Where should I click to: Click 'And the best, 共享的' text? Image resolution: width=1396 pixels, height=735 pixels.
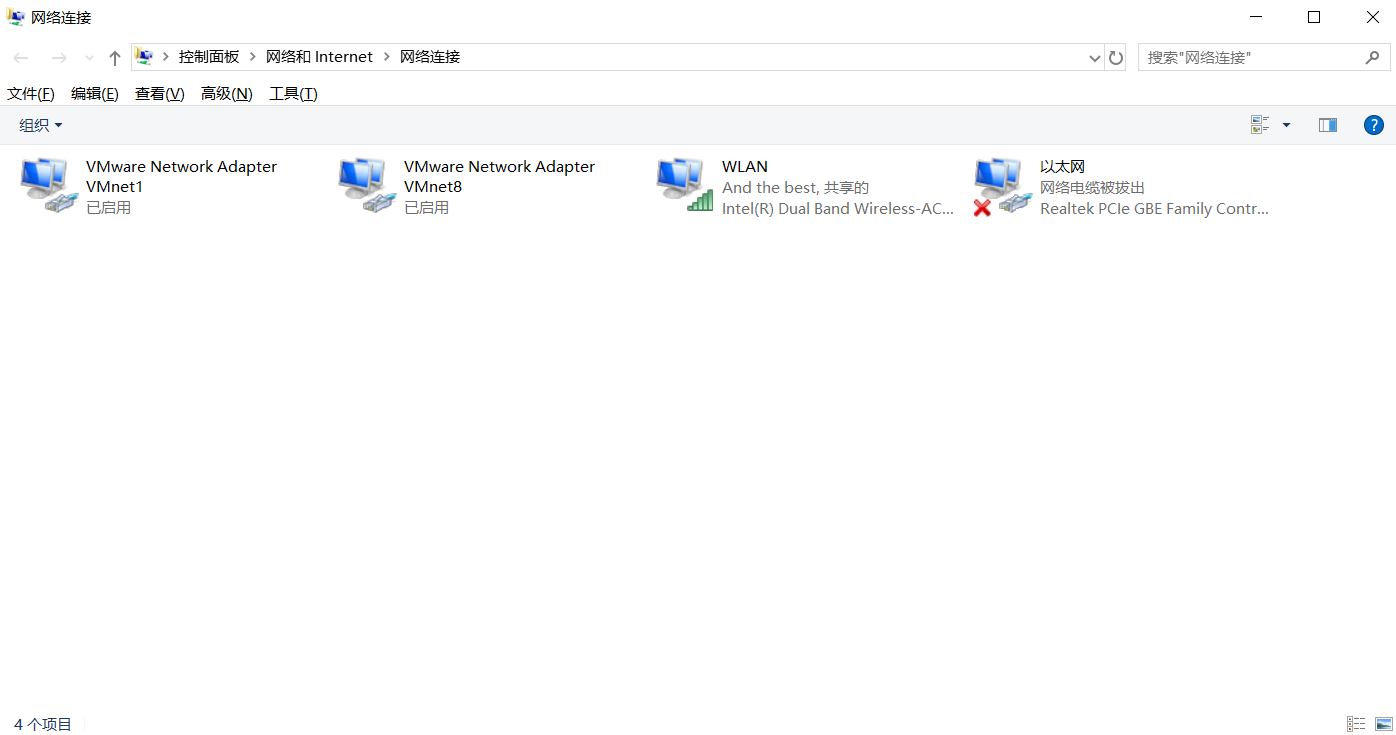click(x=796, y=187)
